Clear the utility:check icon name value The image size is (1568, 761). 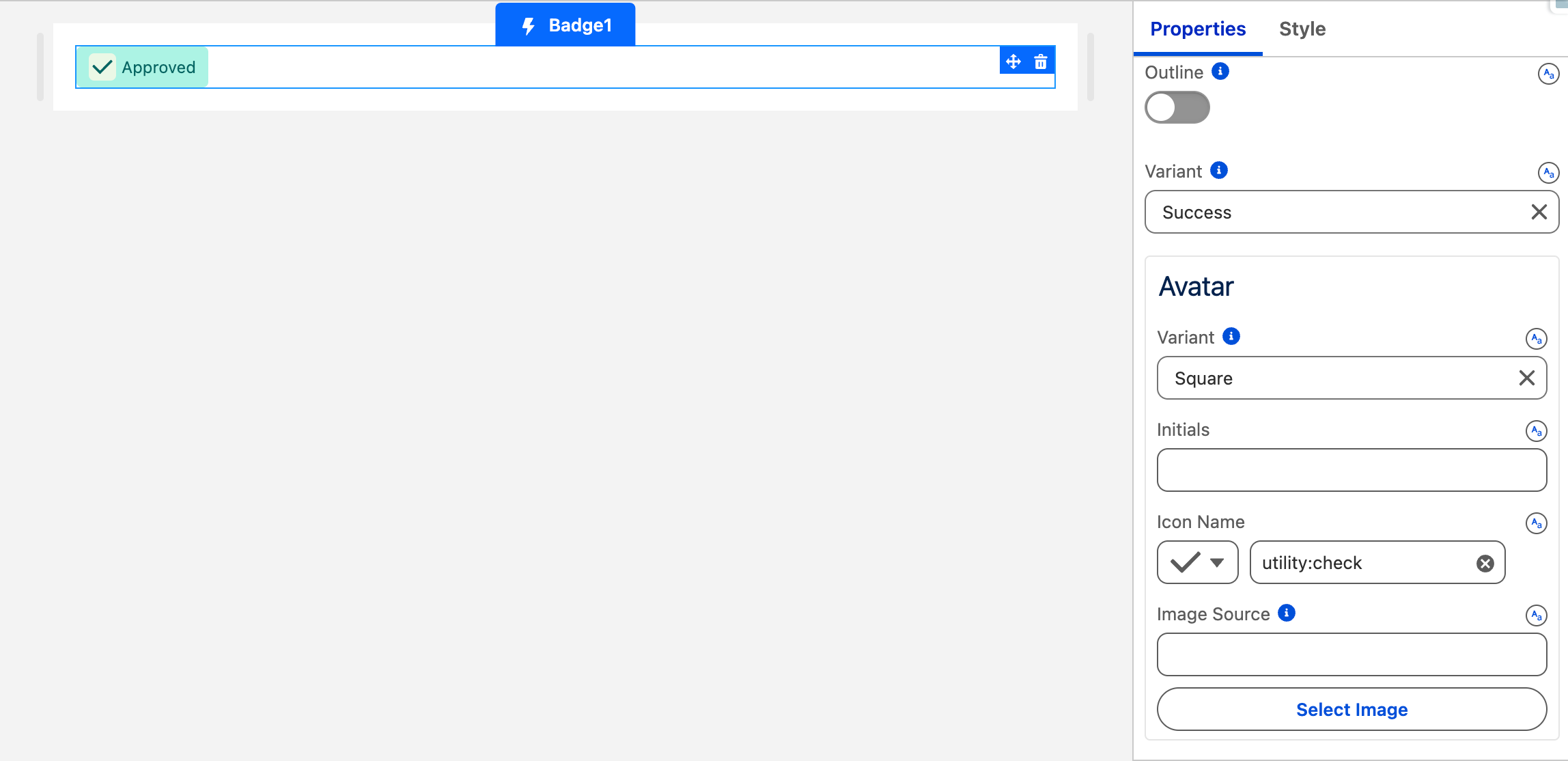pyautogui.click(x=1485, y=563)
